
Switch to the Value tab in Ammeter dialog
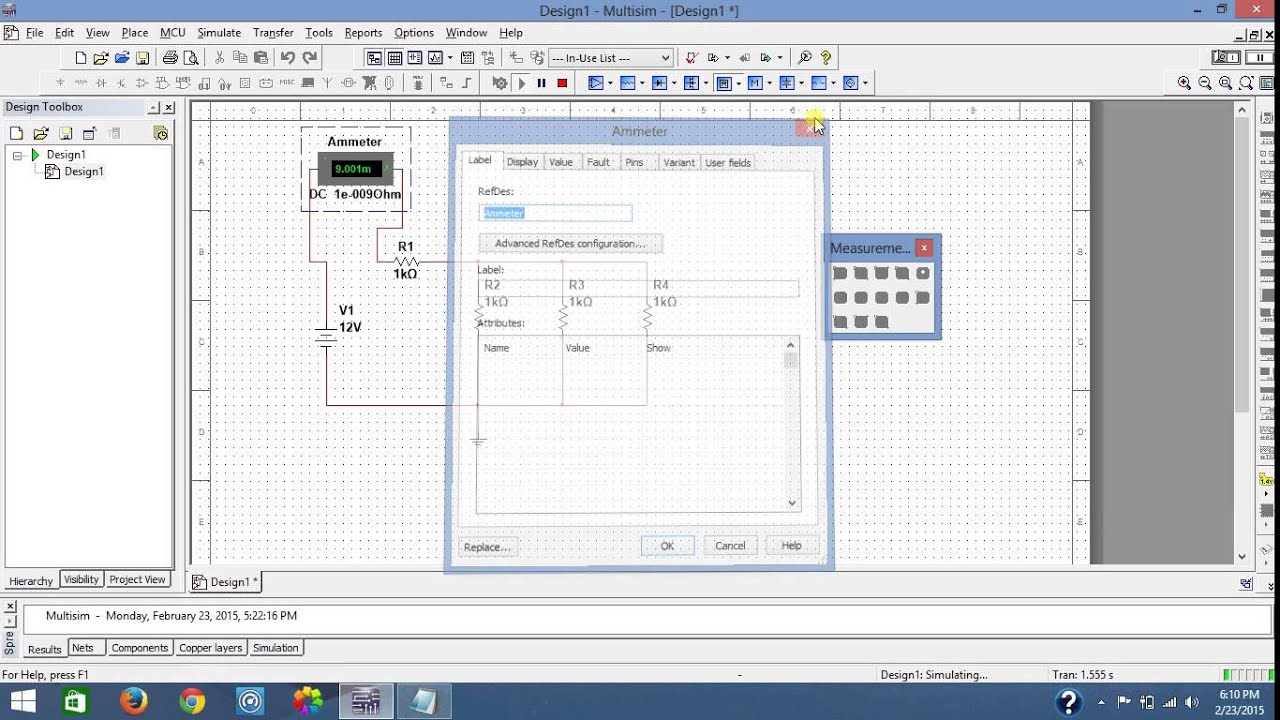561,162
